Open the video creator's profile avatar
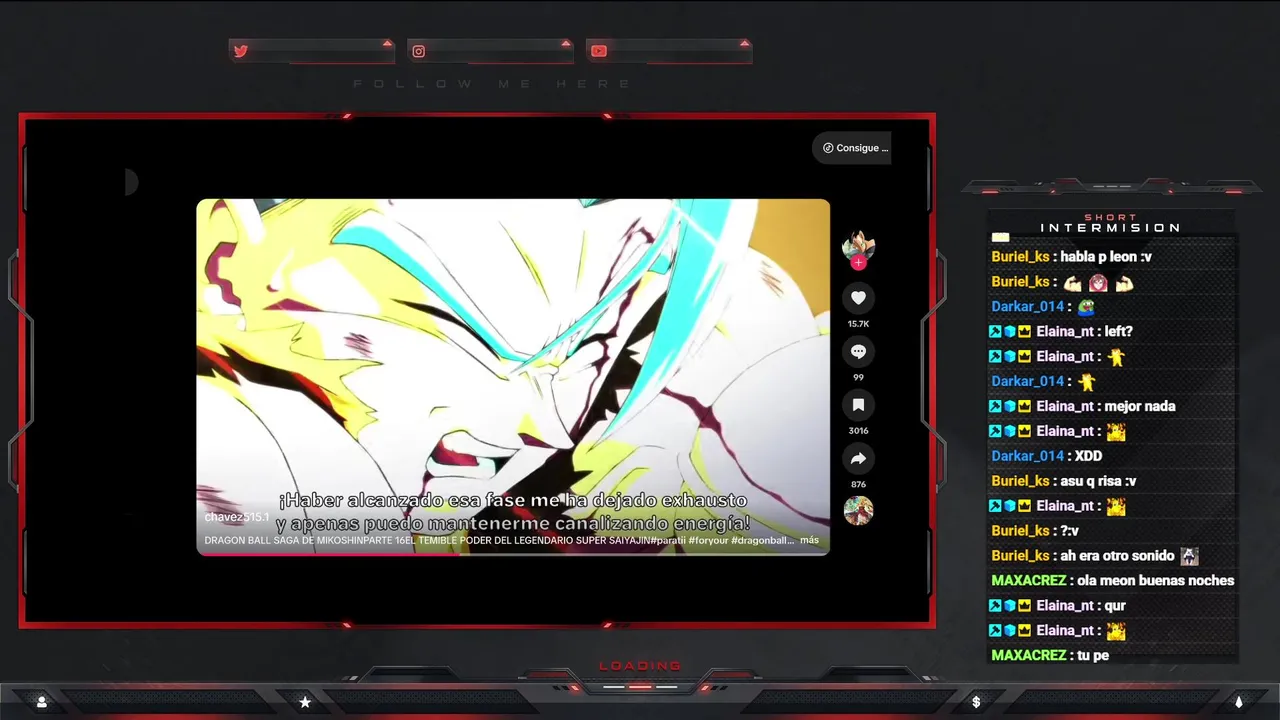1280x720 pixels. pos(858,245)
